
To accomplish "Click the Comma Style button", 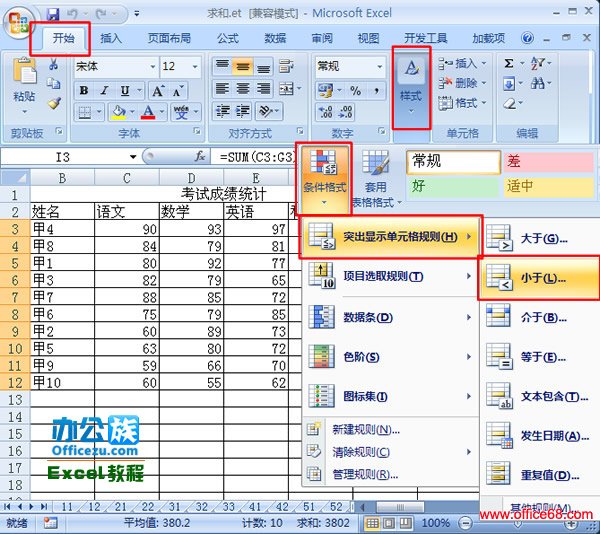I will tap(377, 91).
